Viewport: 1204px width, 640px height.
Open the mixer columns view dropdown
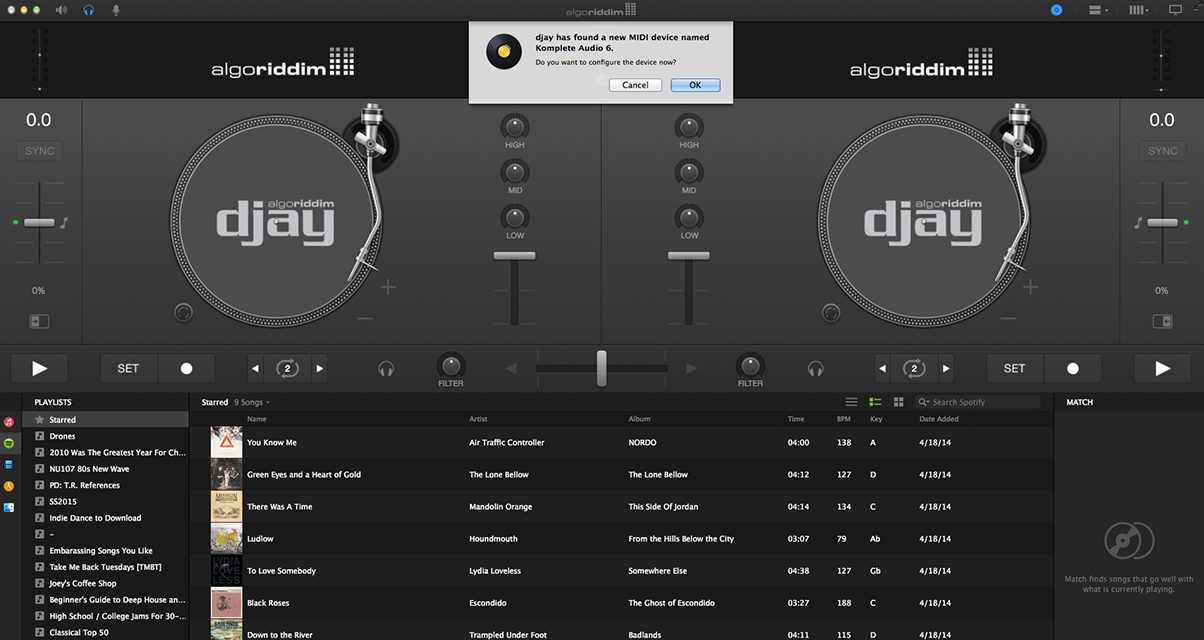[x=1139, y=9]
